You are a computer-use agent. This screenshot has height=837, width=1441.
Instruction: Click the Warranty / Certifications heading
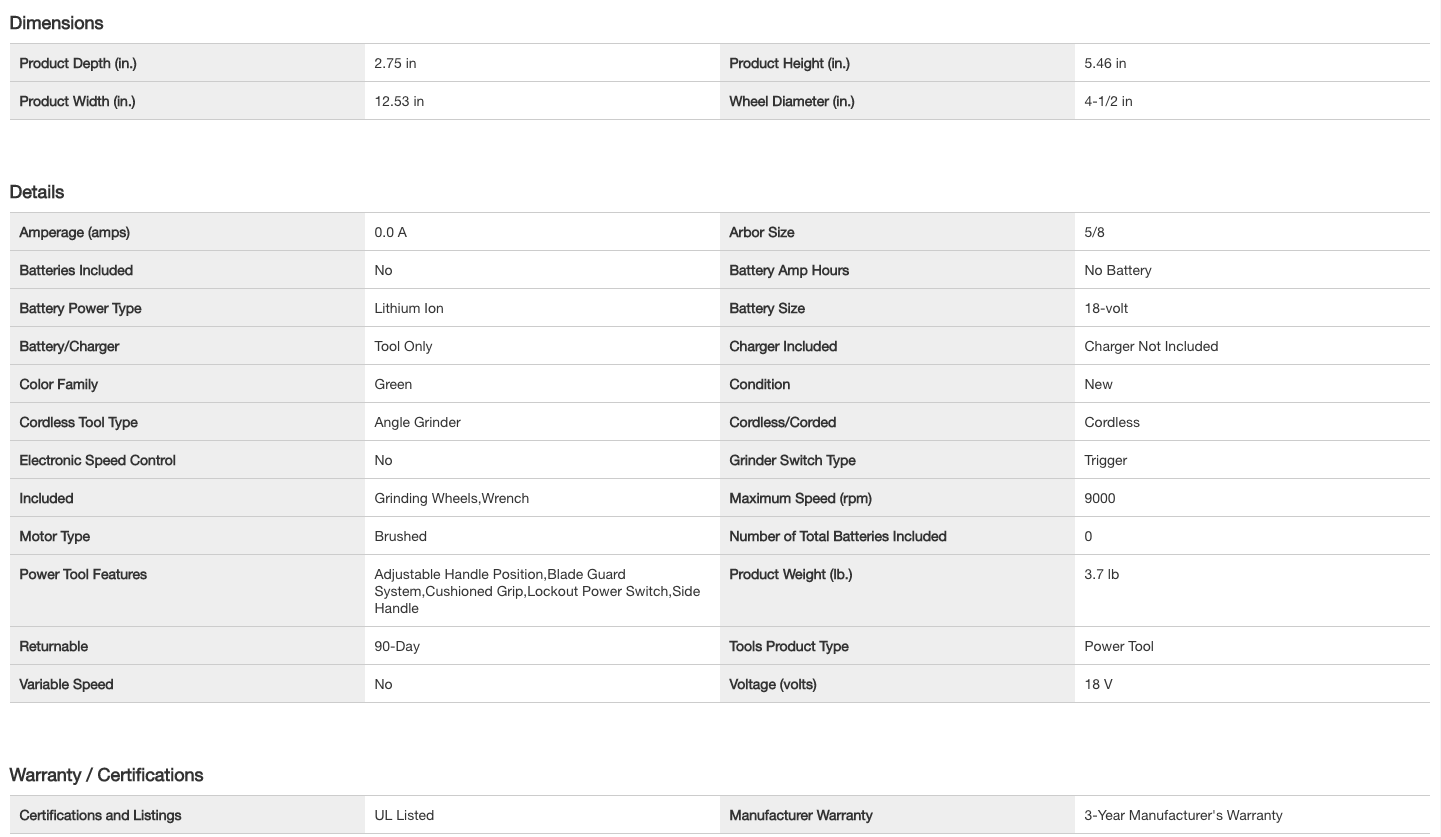click(x=106, y=775)
